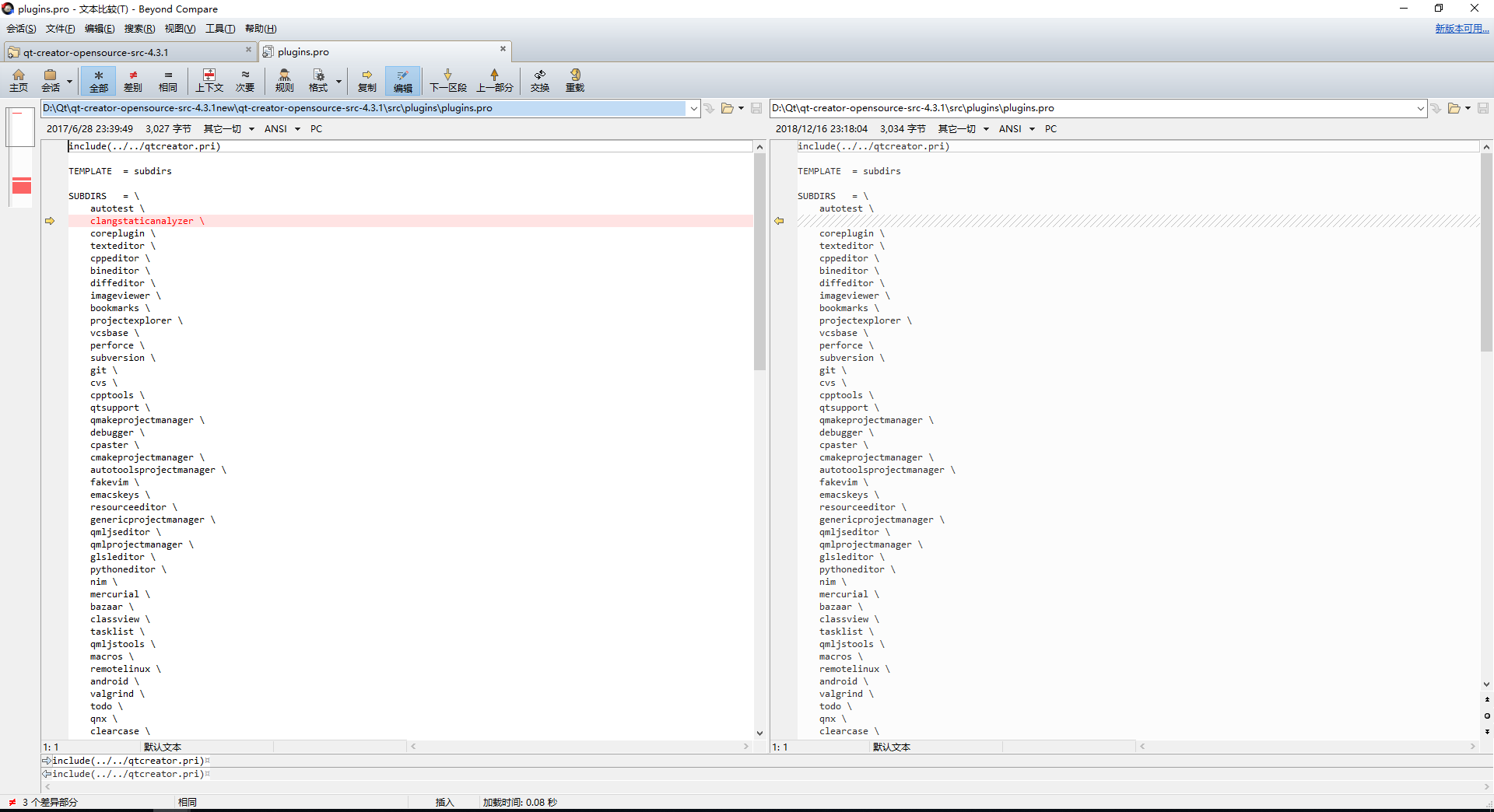Viewport: 1494px width, 812px height.
Task: Open the 规则 (Rules) dialog
Action: (x=284, y=81)
